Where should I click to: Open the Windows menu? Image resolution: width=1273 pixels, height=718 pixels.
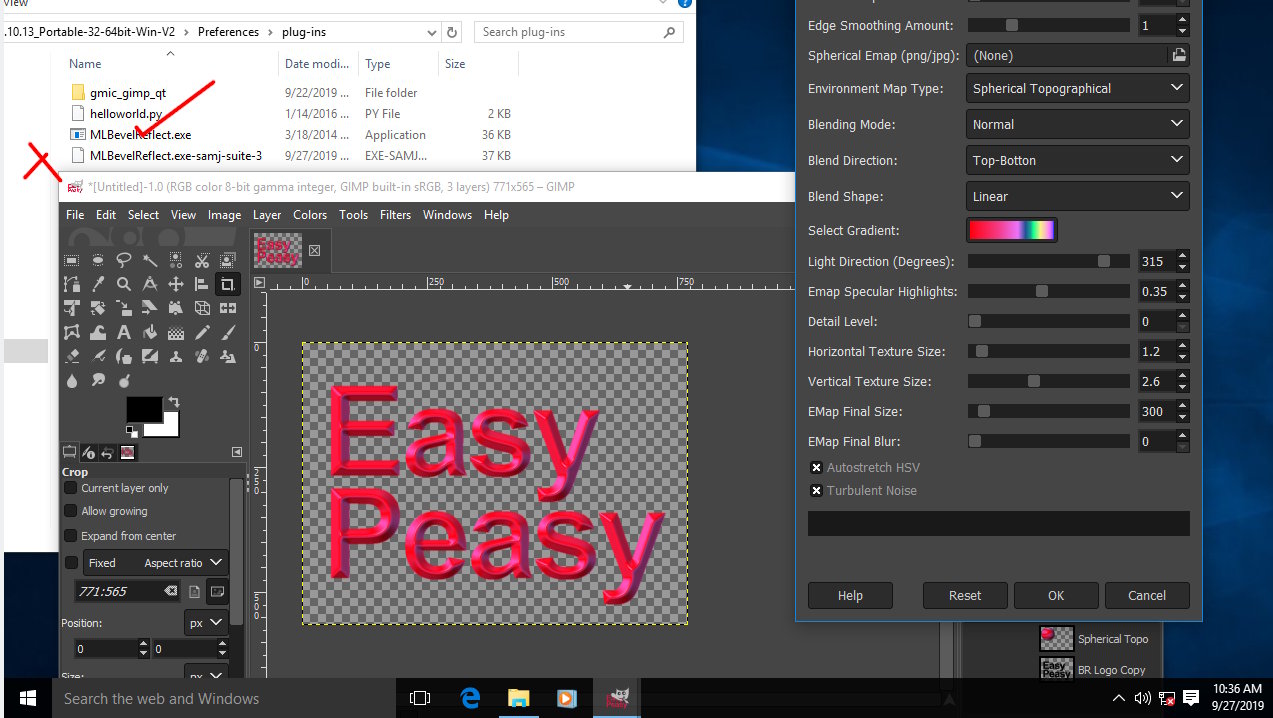click(447, 215)
